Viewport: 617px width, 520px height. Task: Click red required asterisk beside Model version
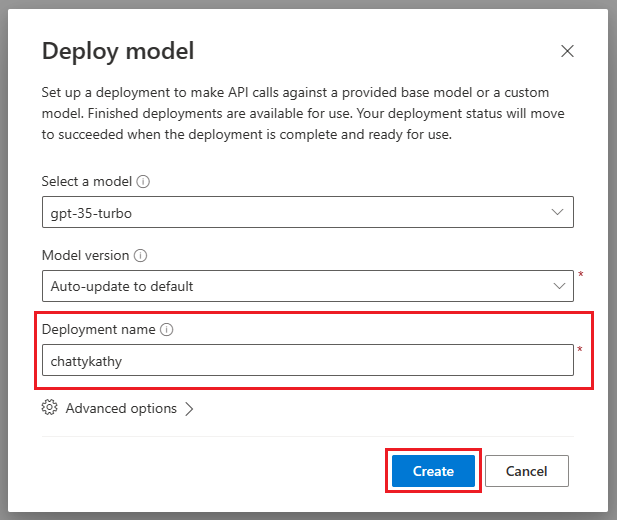coord(580,274)
